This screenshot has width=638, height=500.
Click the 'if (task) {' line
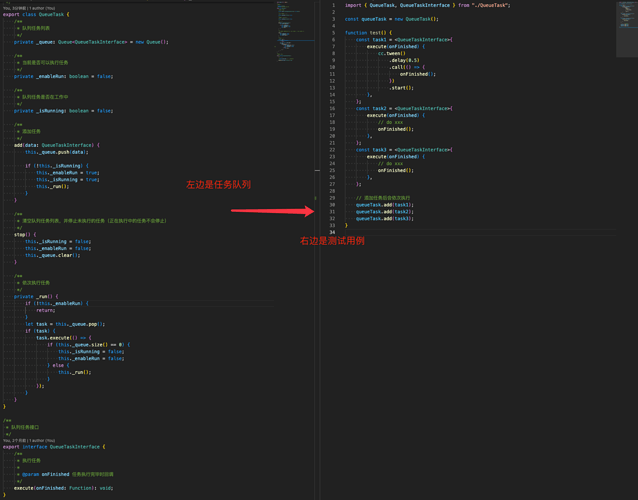point(40,331)
